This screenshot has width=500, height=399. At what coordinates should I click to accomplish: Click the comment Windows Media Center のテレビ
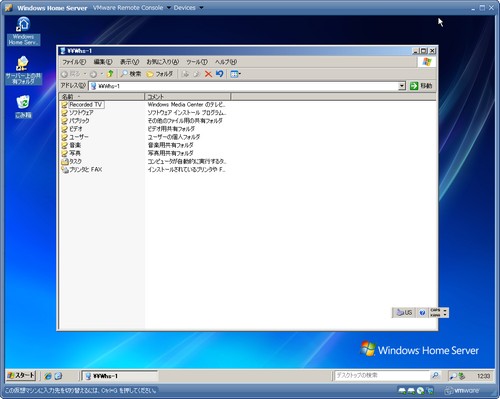pyautogui.click(x=186, y=104)
